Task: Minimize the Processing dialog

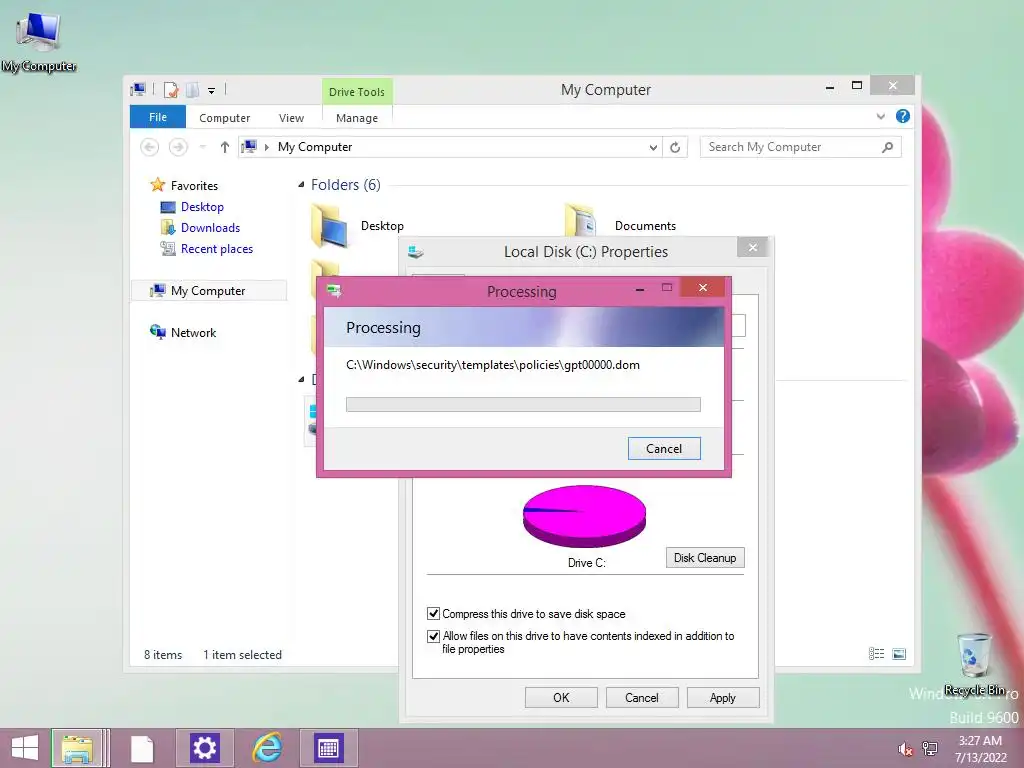Action: [640, 289]
